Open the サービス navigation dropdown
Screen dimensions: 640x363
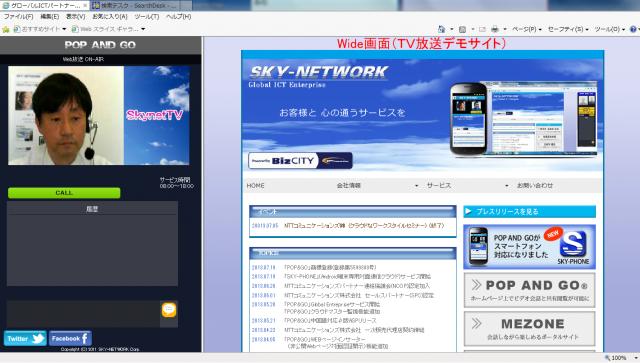(x=467, y=185)
